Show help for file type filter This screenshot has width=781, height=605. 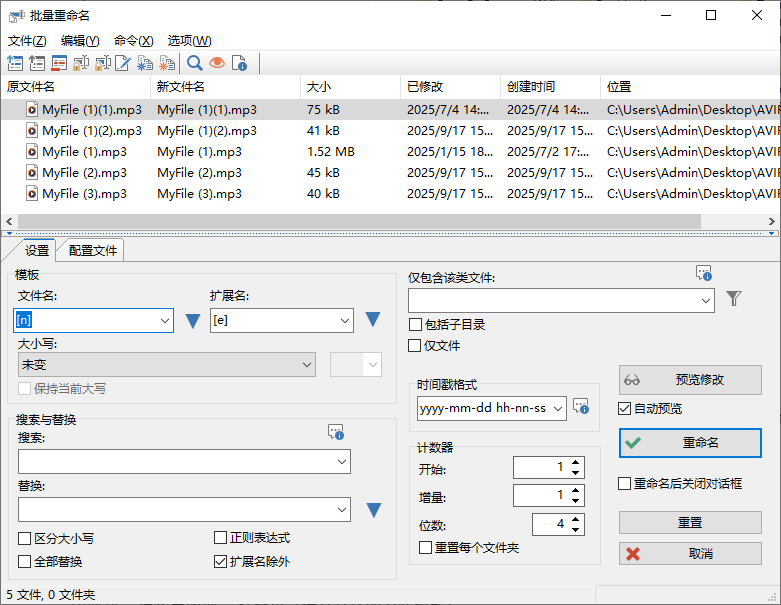pos(704,273)
